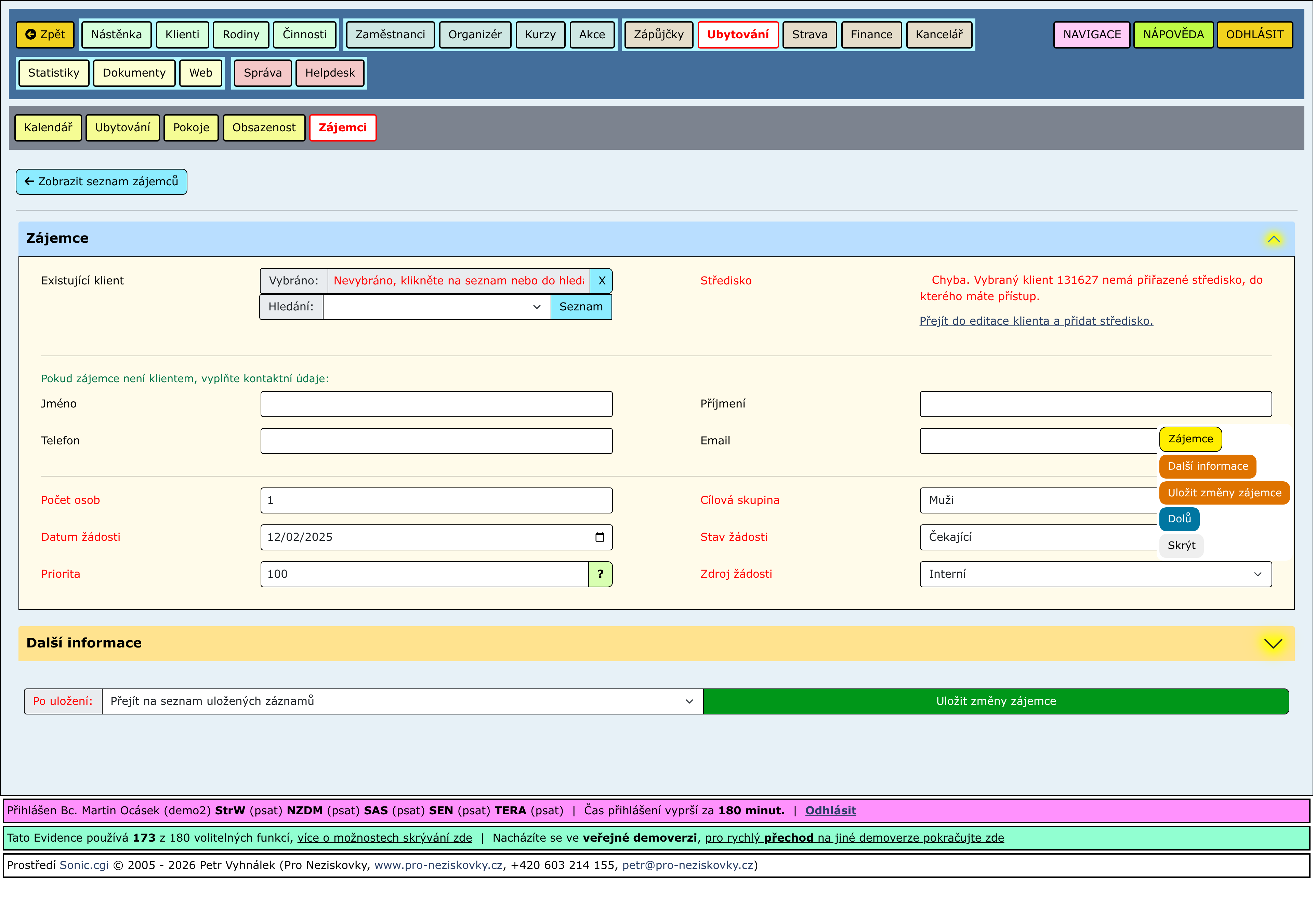Viewport: 1316px width, 897px height.
Task: Open the date picker calendar icon
Action: tap(600, 538)
